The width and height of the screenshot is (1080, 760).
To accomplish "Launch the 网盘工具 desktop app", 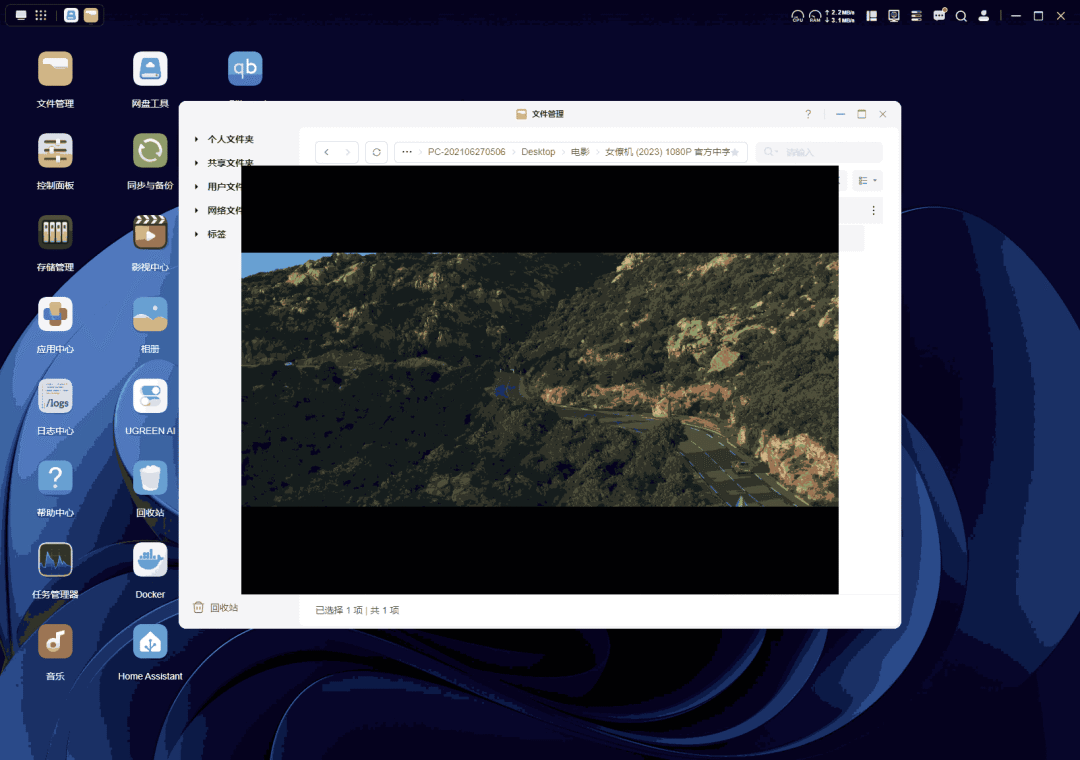I will pos(150,69).
